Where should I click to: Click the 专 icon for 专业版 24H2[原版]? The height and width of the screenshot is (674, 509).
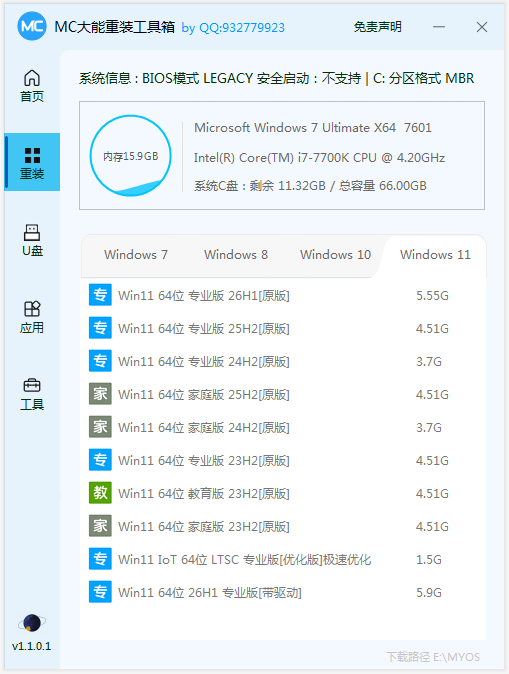click(x=100, y=361)
